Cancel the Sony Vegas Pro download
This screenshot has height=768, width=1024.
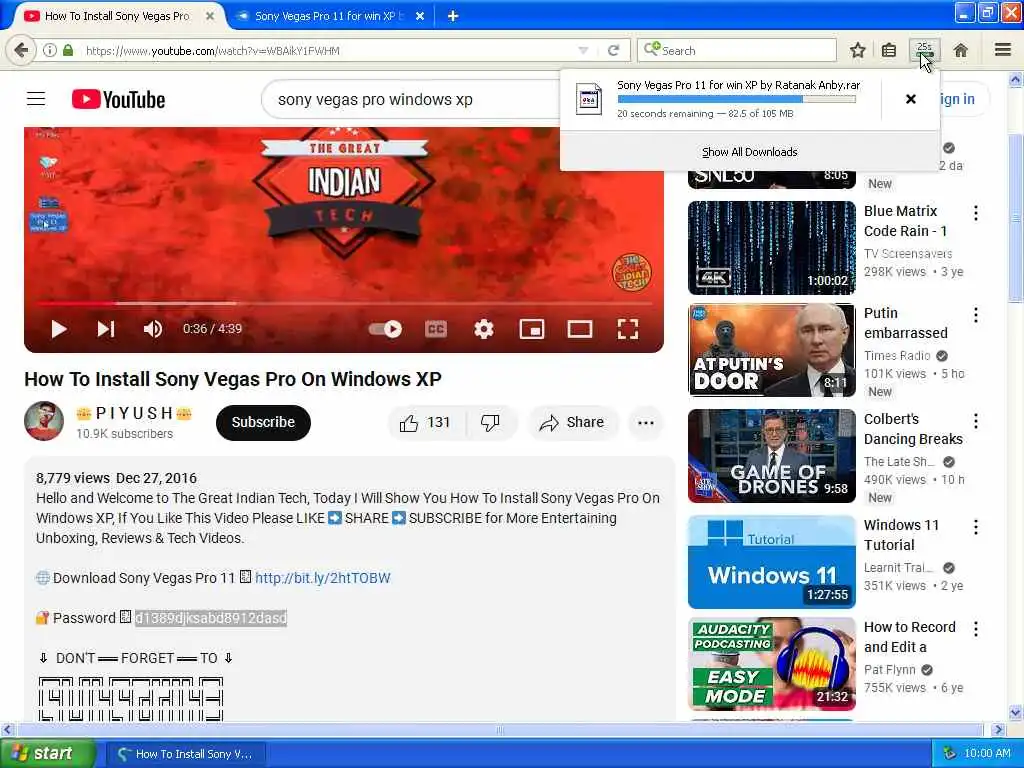point(911,99)
